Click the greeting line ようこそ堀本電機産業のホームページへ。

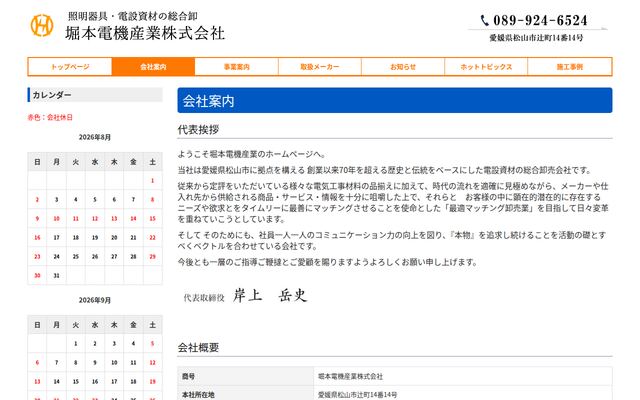252,154
